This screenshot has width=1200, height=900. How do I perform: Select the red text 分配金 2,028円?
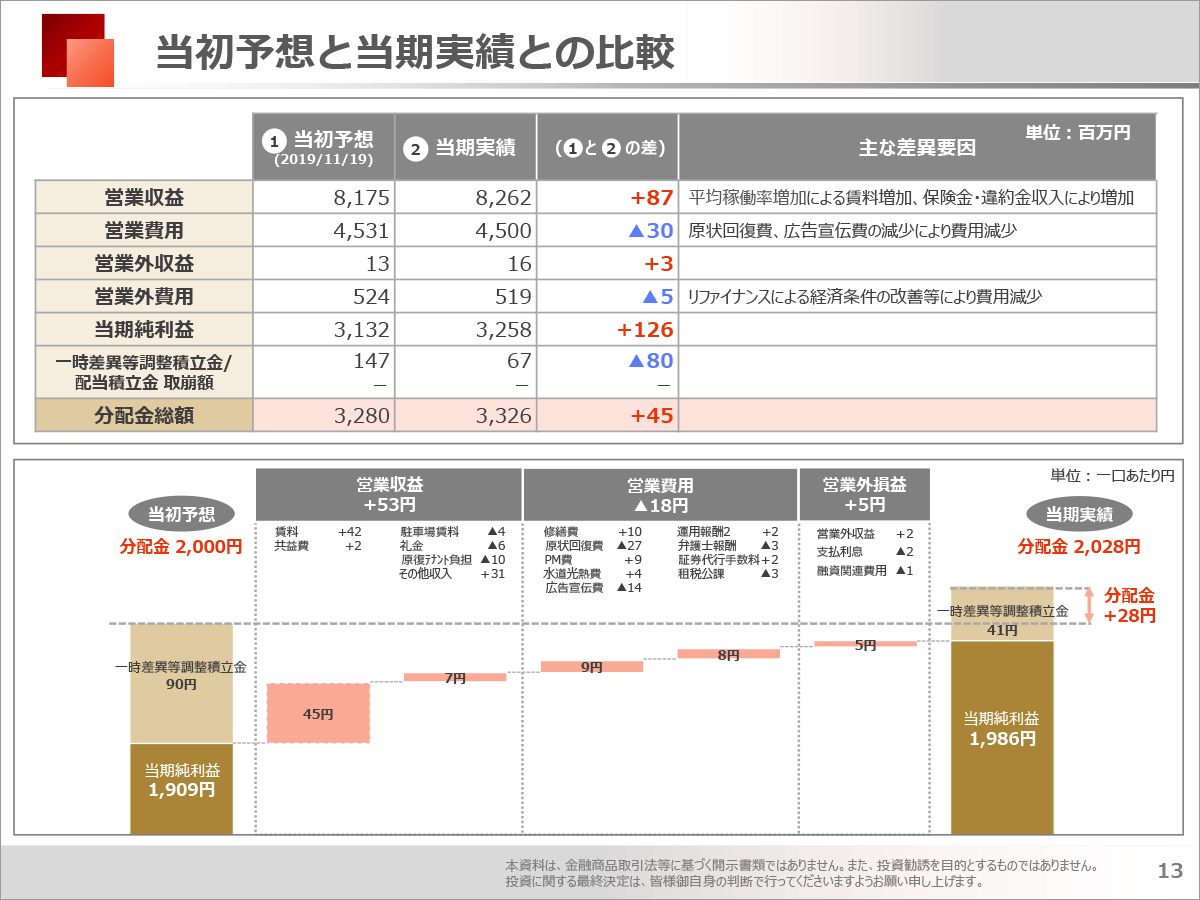1079,547
